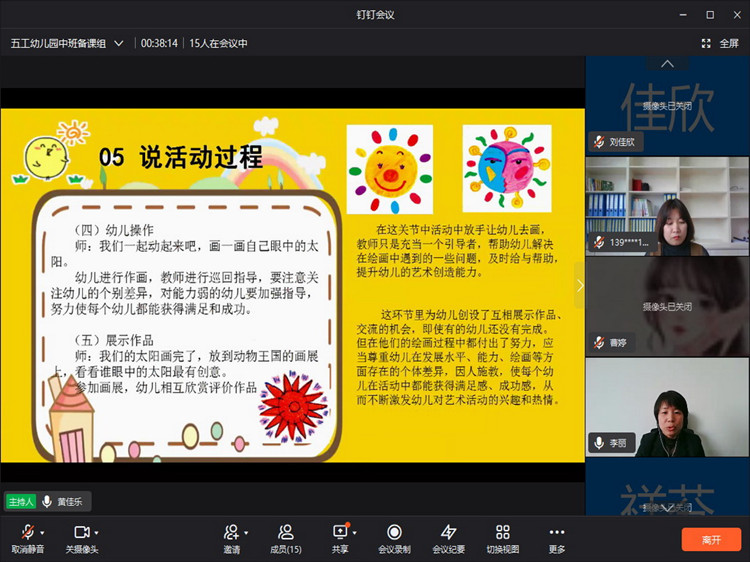
Task: Click the 15人在会议中 participant count
Action: click(218, 44)
